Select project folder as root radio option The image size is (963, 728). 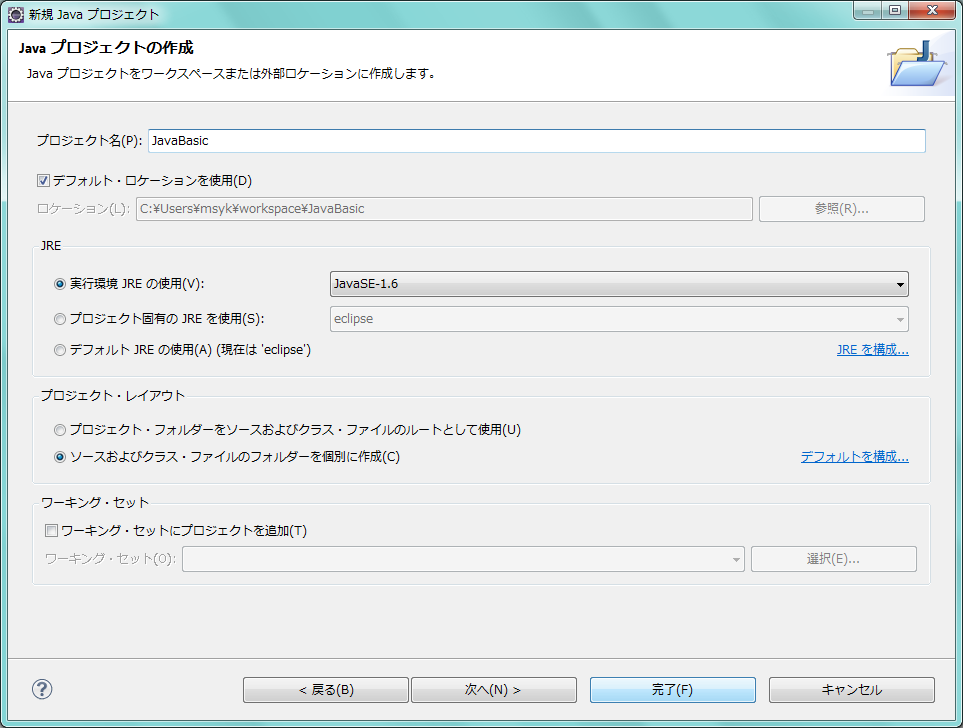coord(60,430)
